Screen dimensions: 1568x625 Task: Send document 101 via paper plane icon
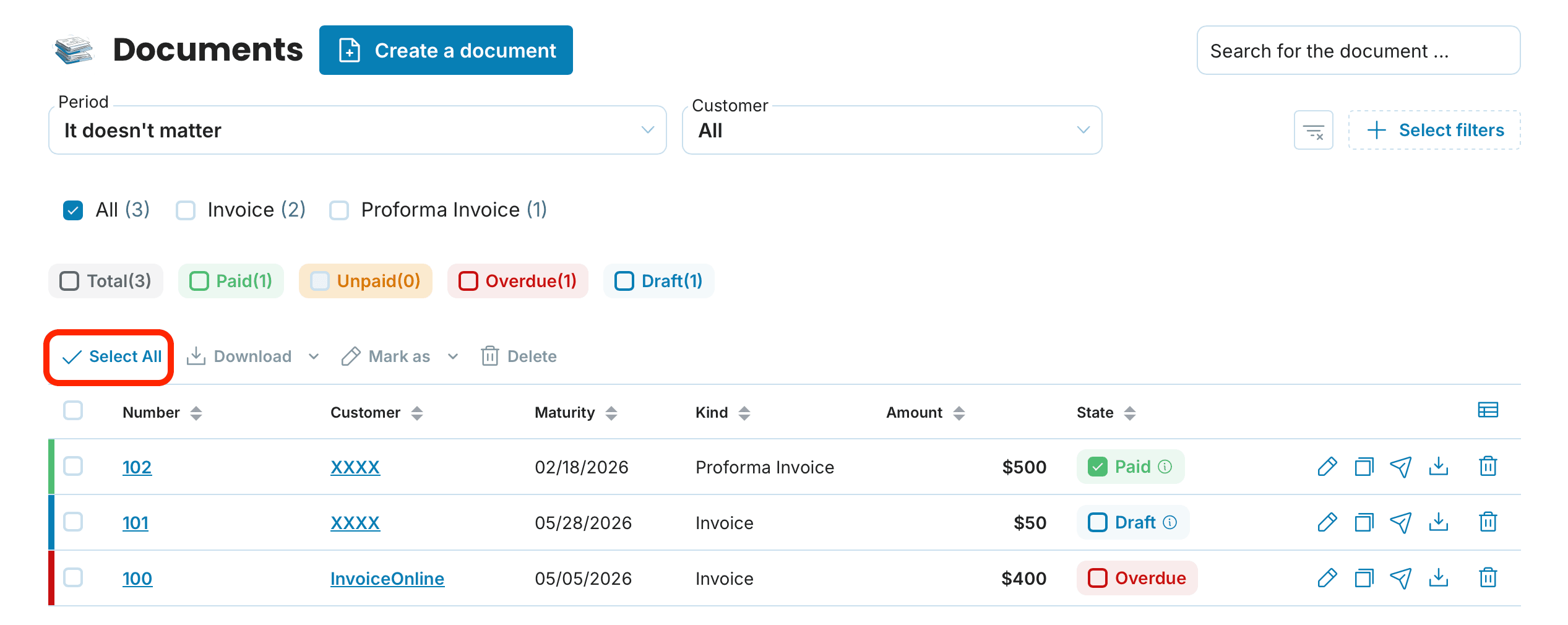[x=1401, y=522]
